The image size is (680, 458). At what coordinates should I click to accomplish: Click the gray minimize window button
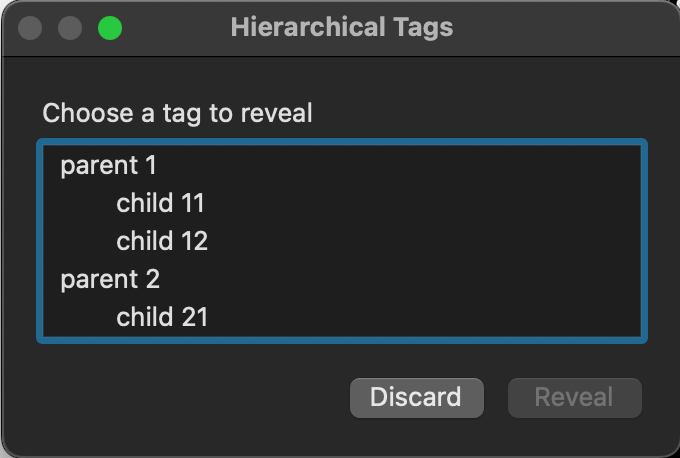pos(70,27)
